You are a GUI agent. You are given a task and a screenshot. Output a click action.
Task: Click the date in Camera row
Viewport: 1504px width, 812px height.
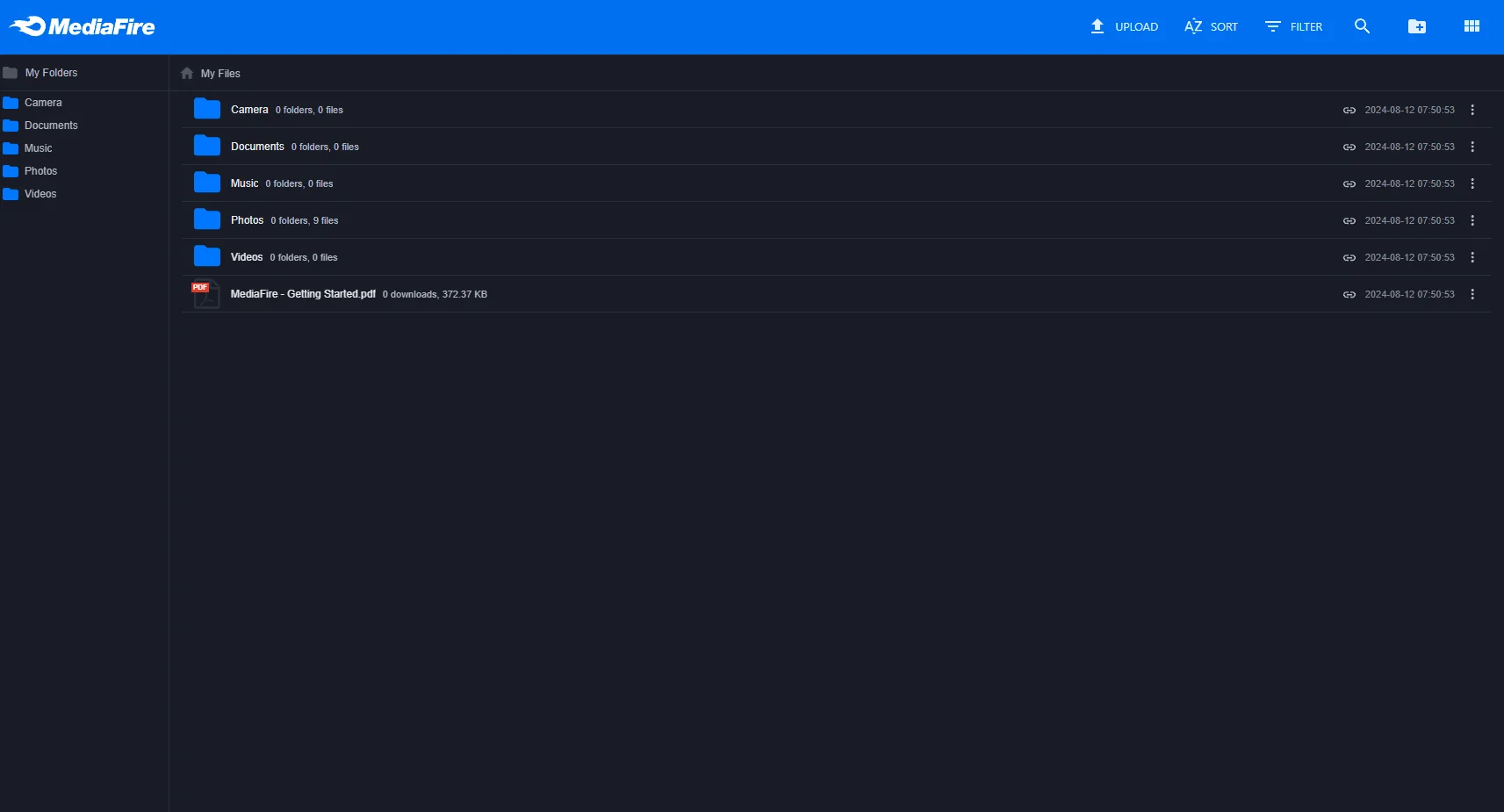click(1409, 111)
